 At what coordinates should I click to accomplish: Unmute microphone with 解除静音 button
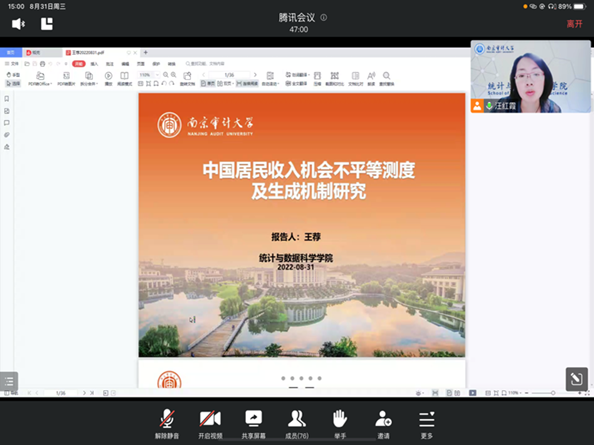(167, 423)
